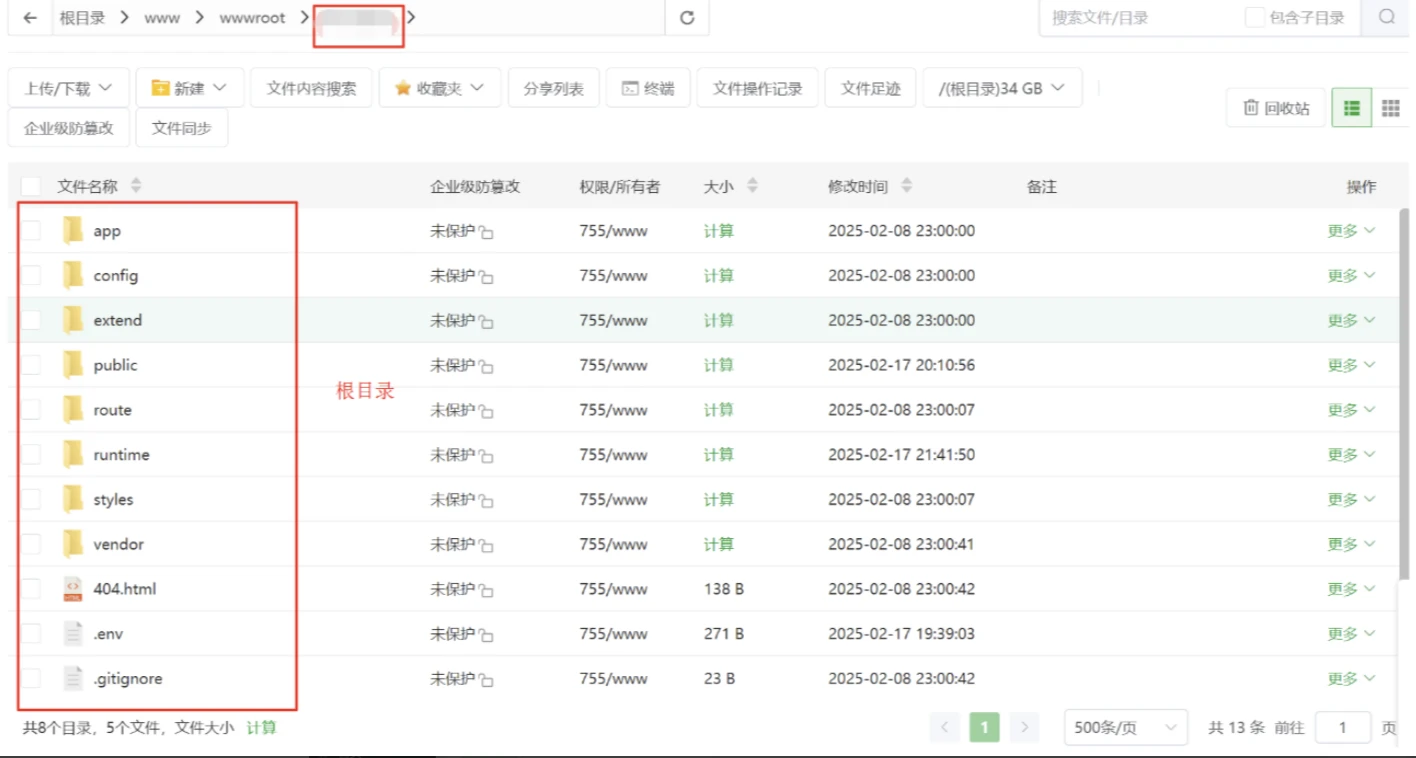Open the 终端 terminal icon button
The image size is (1416, 758).
click(x=648, y=87)
